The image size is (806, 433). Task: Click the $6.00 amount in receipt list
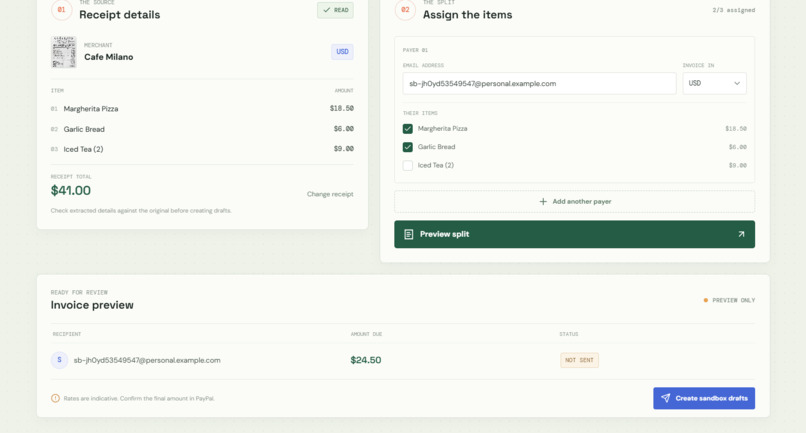click(x=343, y=129)
